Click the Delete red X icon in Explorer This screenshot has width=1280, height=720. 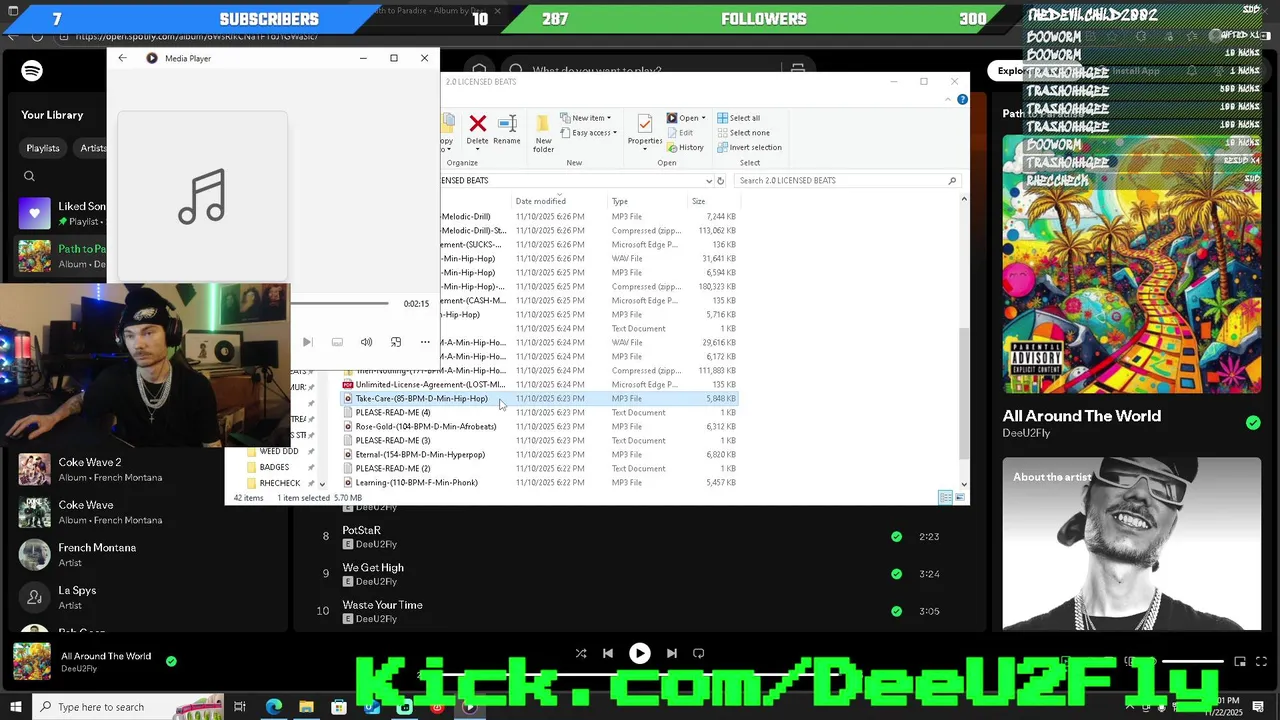478,123
